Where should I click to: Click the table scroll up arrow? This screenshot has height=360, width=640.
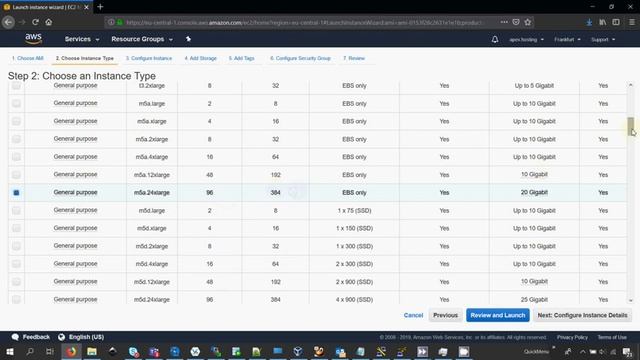pos(631,85)
